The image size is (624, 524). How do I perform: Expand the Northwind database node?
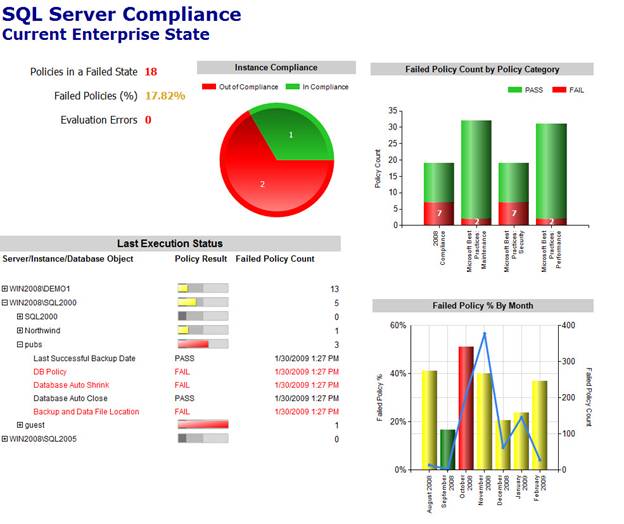coord(20,330)
